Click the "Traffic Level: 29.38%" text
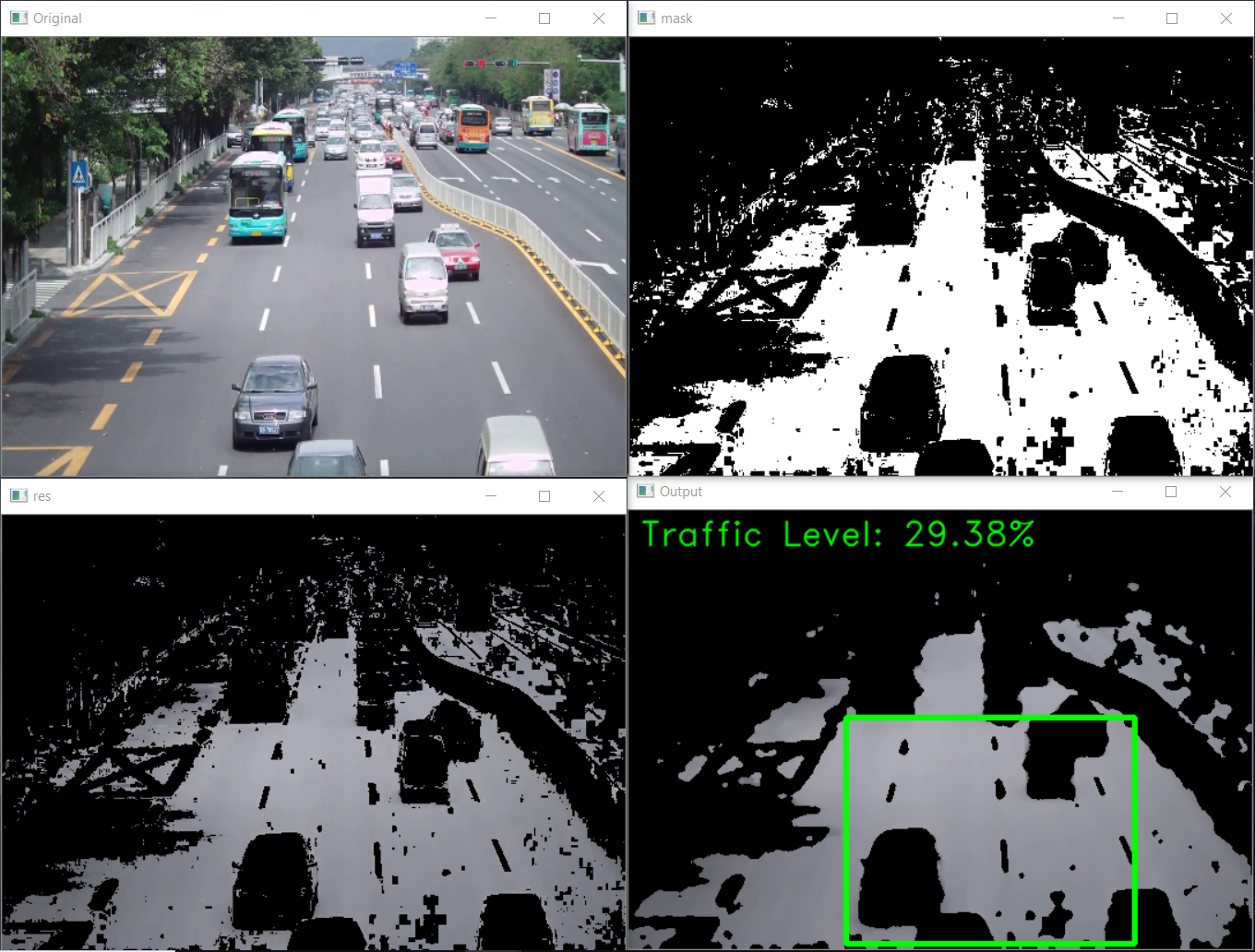 [x=838, y=534]
